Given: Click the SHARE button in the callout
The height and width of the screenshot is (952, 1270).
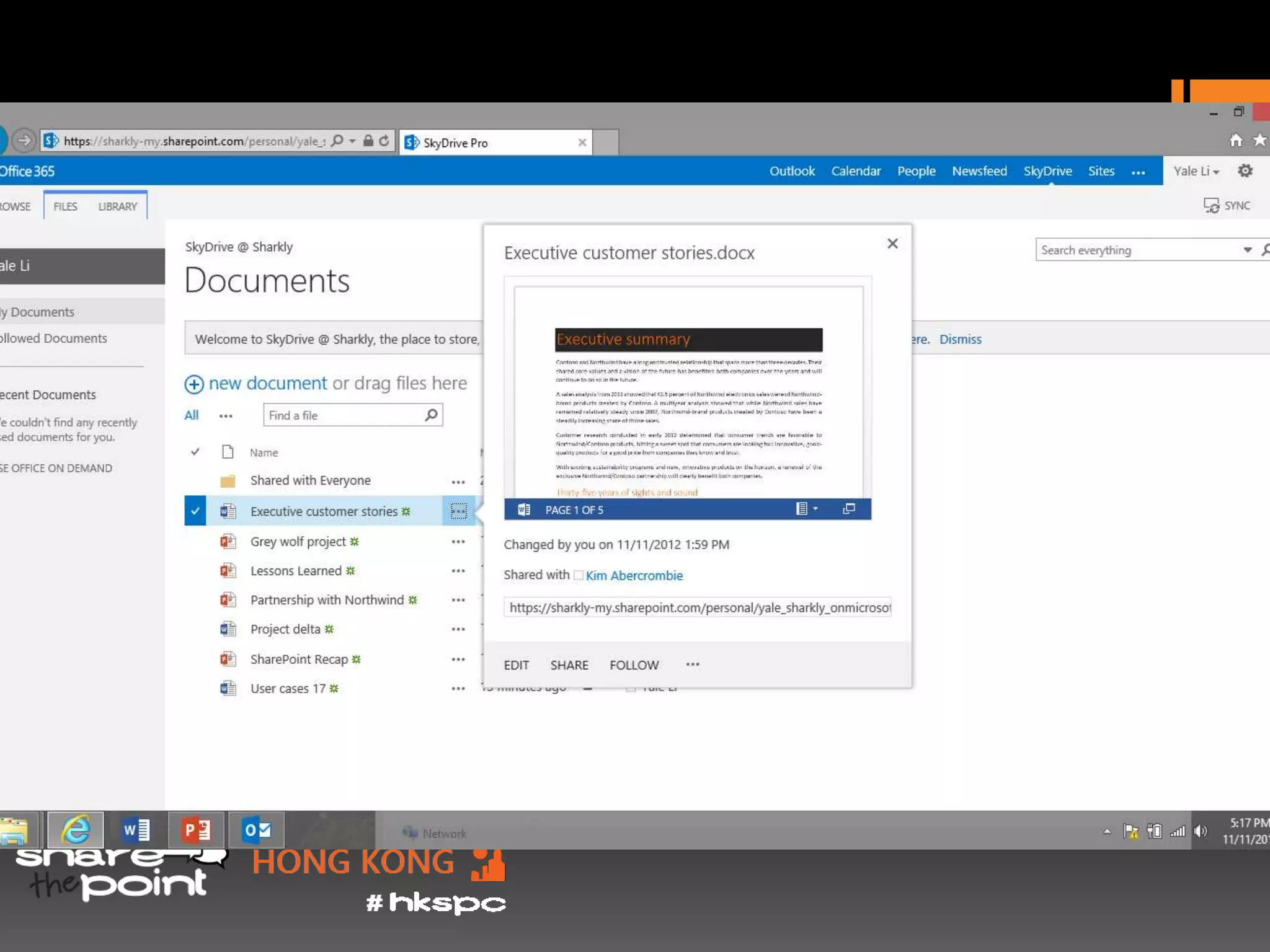Looking at the screenshot, I should tap(569, 665).
